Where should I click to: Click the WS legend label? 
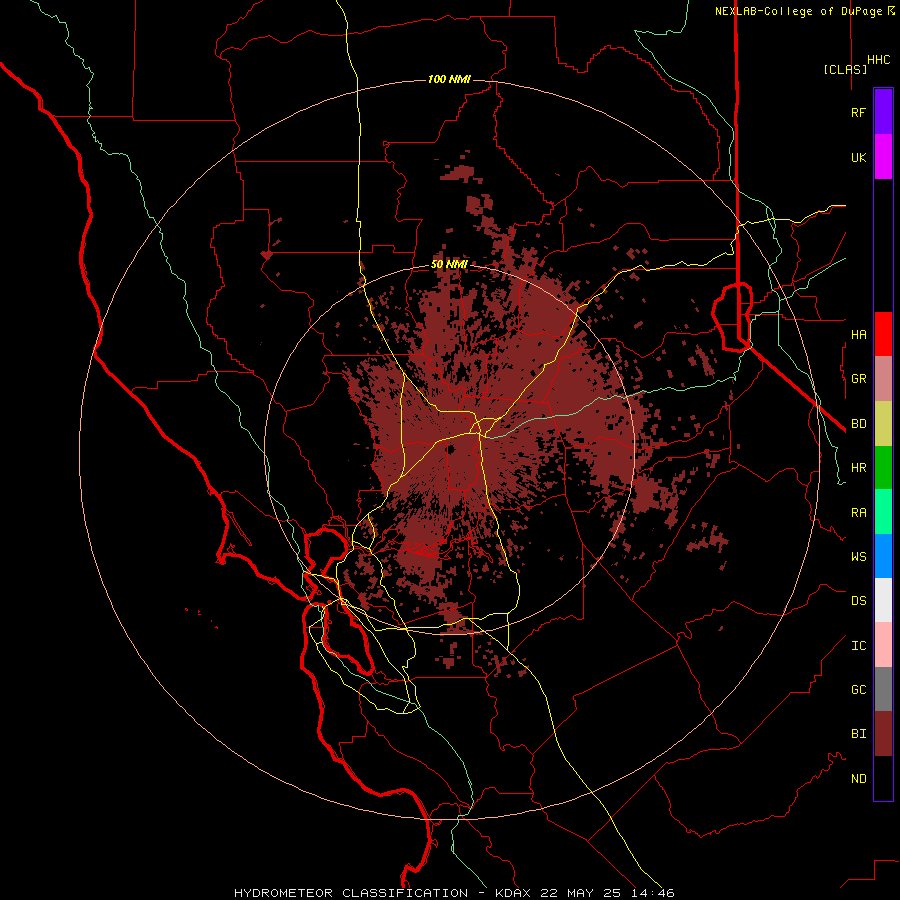coord(858,556)
